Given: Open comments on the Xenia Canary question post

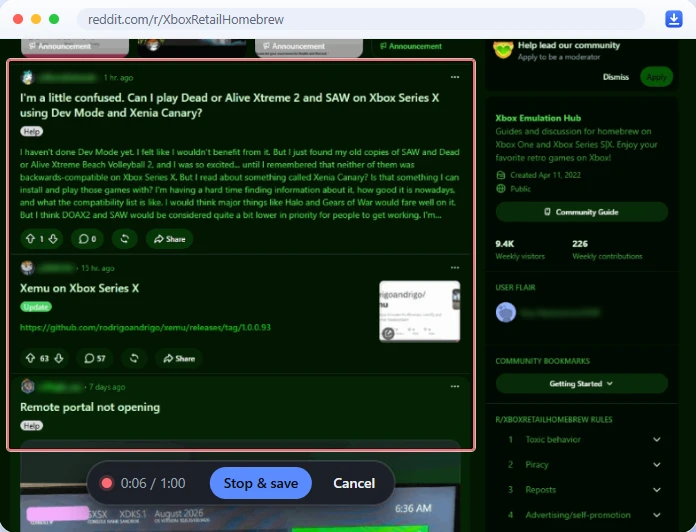Looking at the screenshot, I should [x=87, y=239].
